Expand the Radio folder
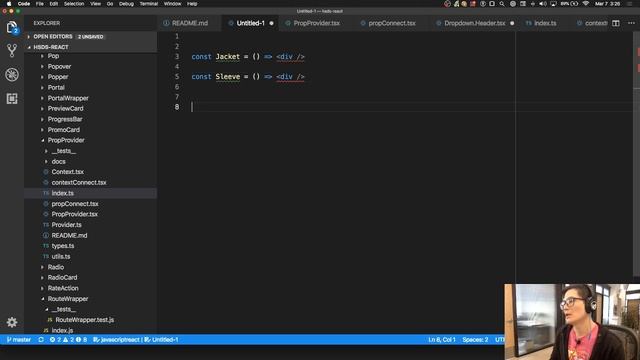This screenshot has width=640, height=360. (x=56, y=267)
